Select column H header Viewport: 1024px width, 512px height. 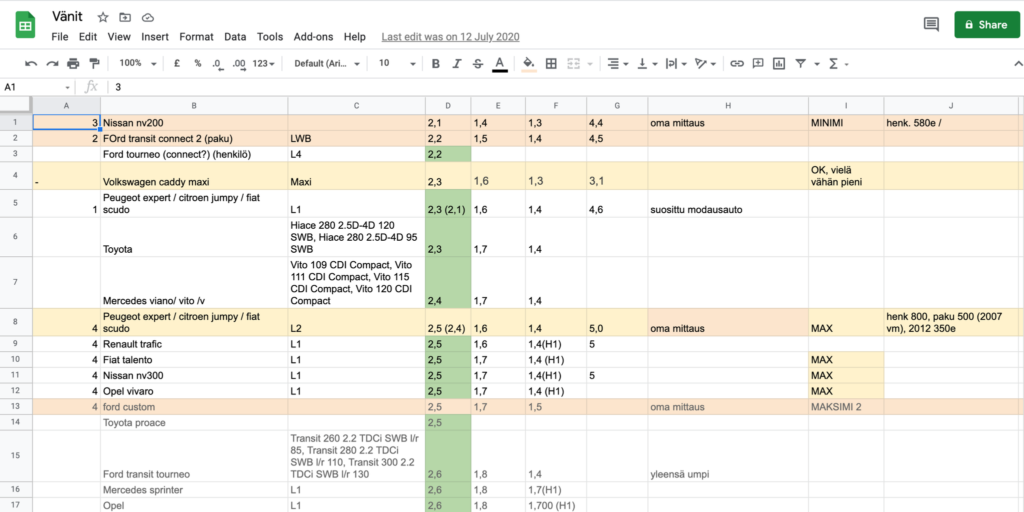click(728, 106)
